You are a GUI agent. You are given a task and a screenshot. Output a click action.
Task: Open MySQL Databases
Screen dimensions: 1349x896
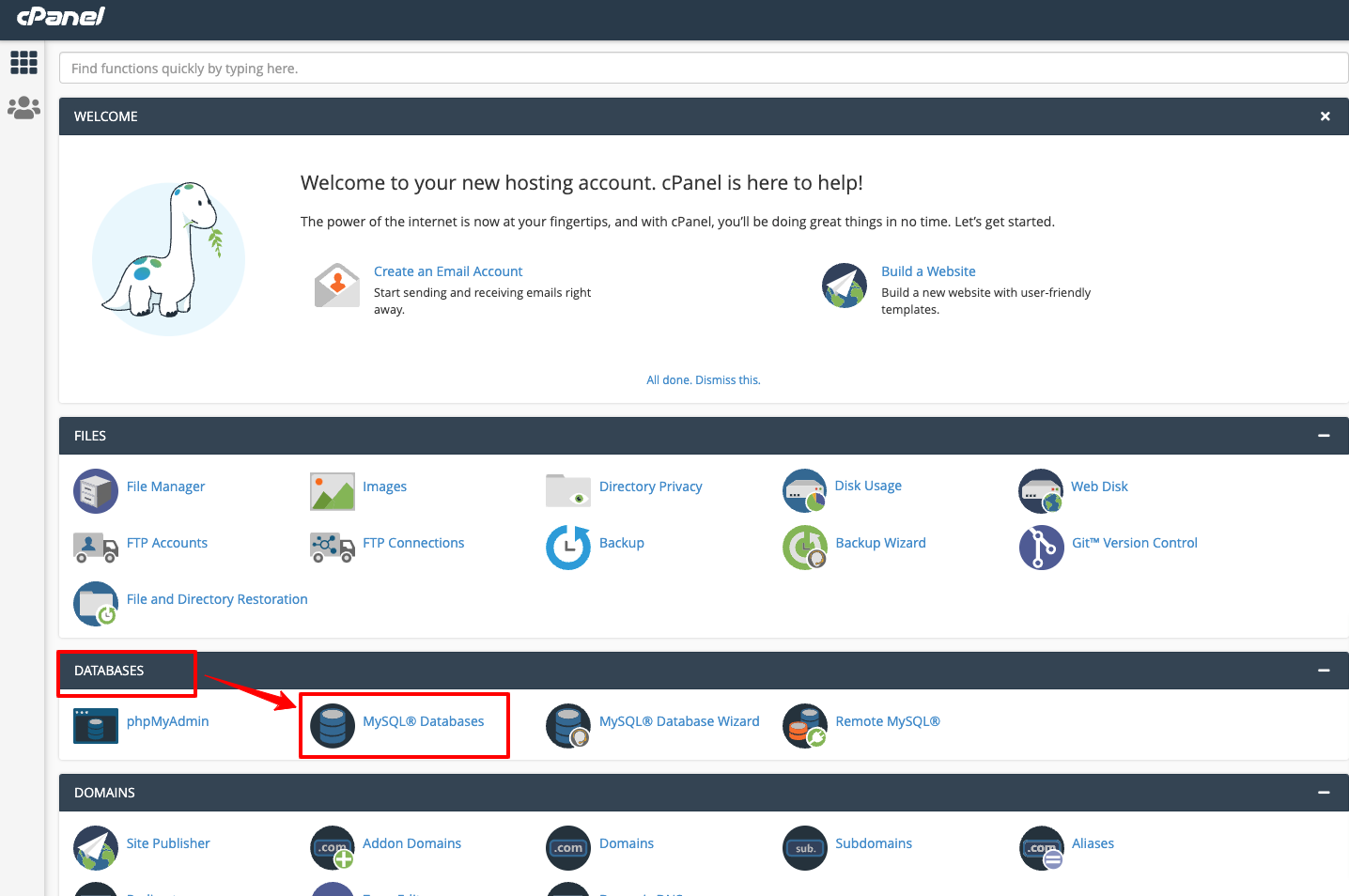click(x=425, y=720)
